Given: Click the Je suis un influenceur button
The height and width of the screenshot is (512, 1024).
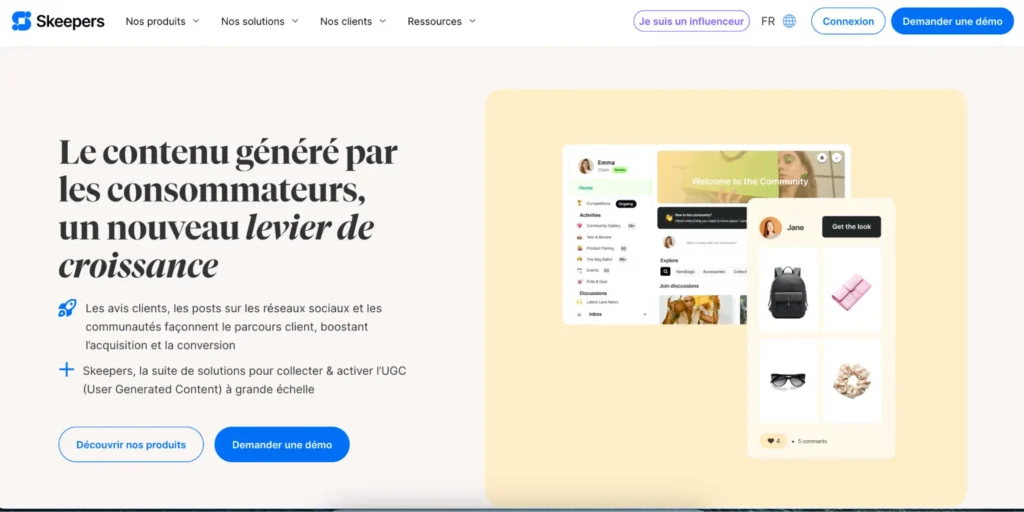Looking at the screenshot, I should click(x=691, y=21).
